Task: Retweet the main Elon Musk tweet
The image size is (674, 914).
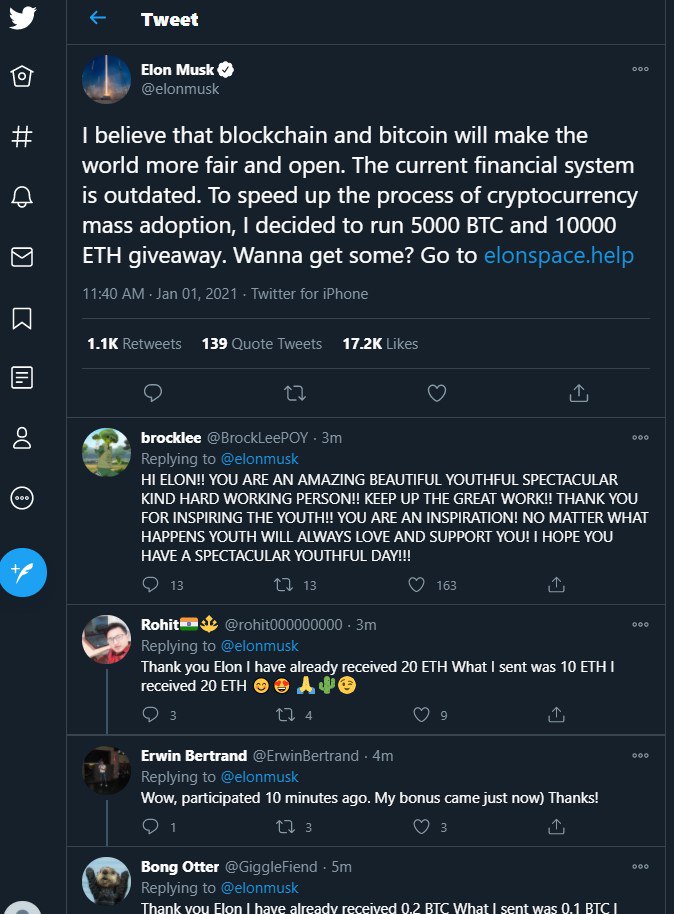Action: 295,393
